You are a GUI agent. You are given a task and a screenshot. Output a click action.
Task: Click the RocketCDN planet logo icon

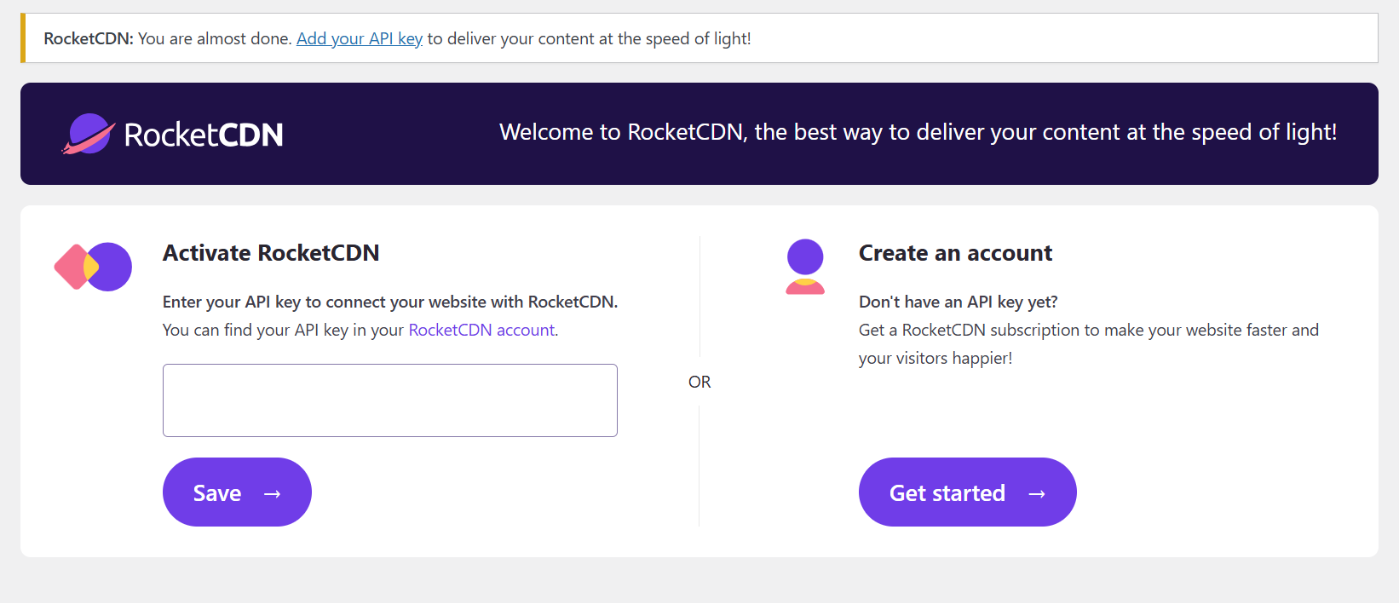(x=90, y=131)
